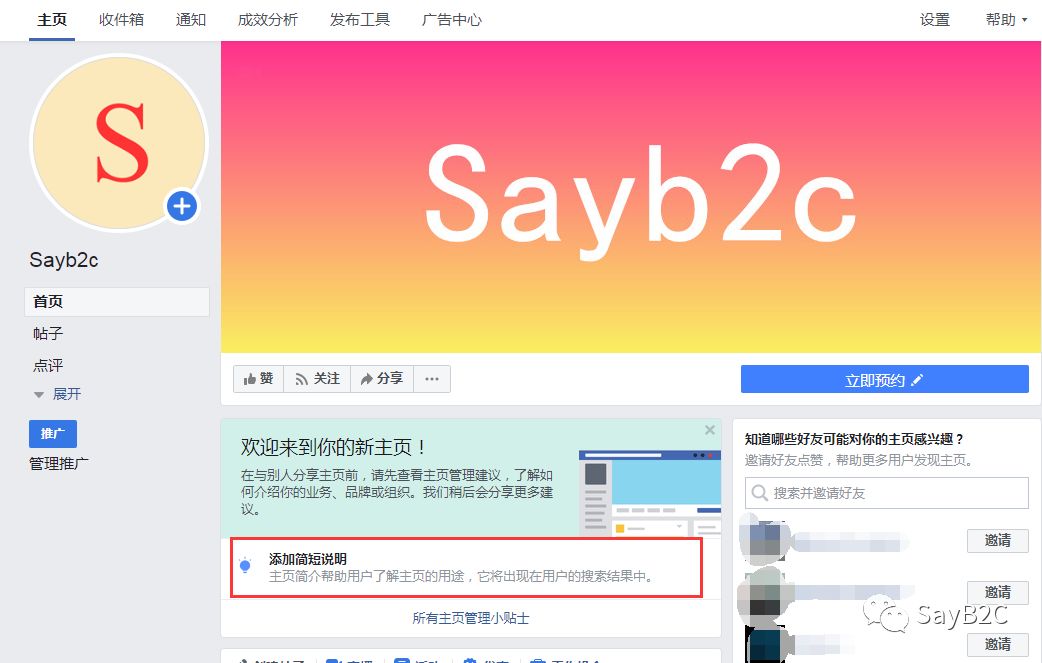Image resolution: width=1042 pixels, height=663 pixels.
Task: Click the lightbulb icon beside 添加简短说明
Action: [245, 565]
